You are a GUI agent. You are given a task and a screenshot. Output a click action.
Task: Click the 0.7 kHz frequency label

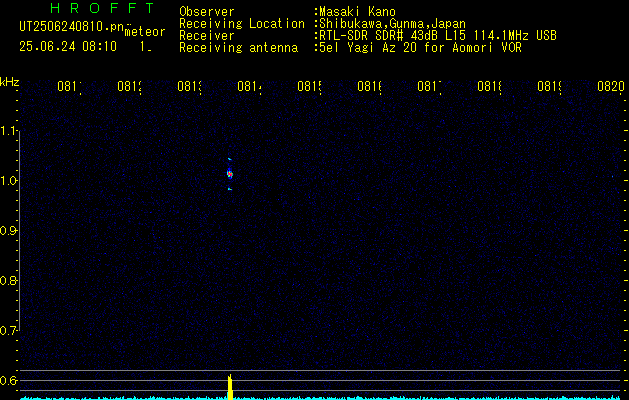click(x=8, y=330)
